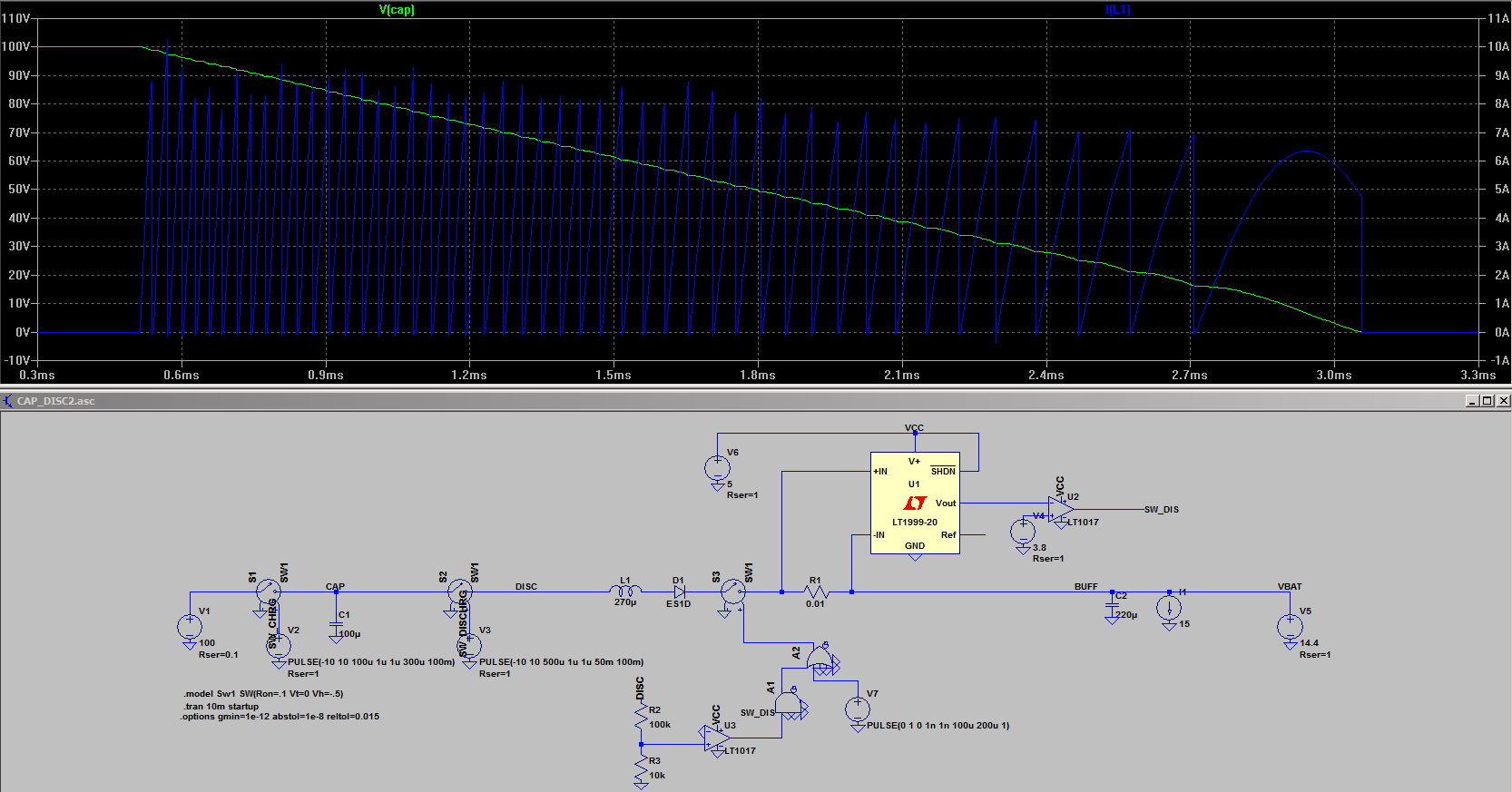Click the I(L1) trace label
1512x792 pixels.
(x=1118, y=10)
